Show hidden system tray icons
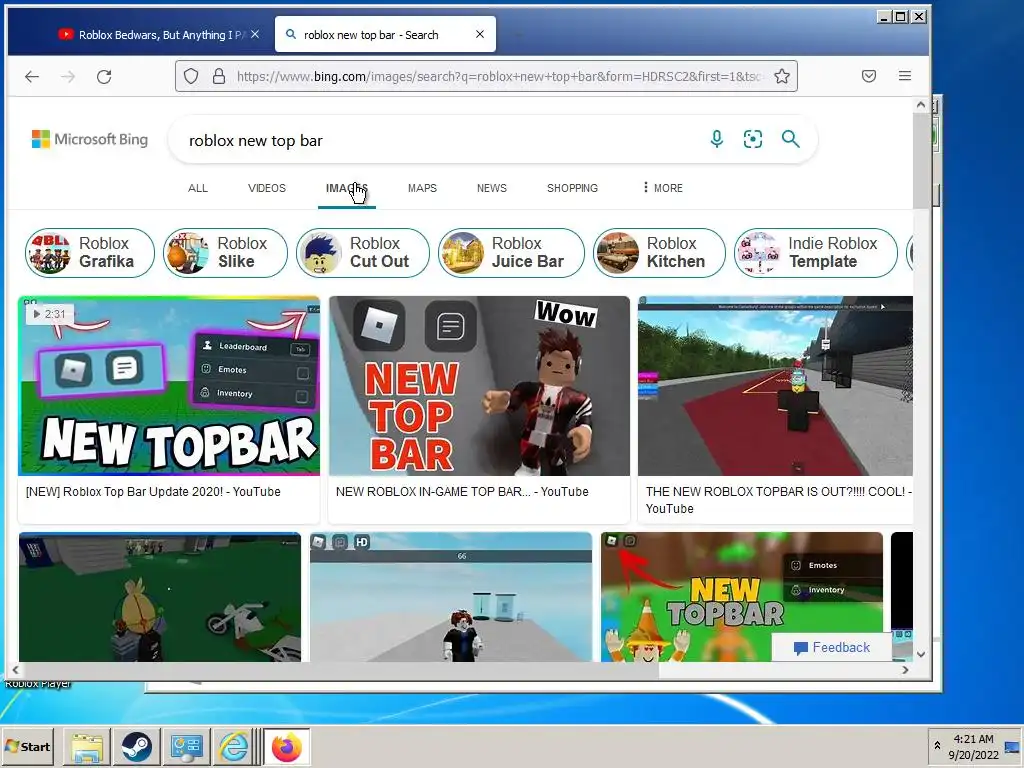The image size is (1024, 768). [937, 746]
